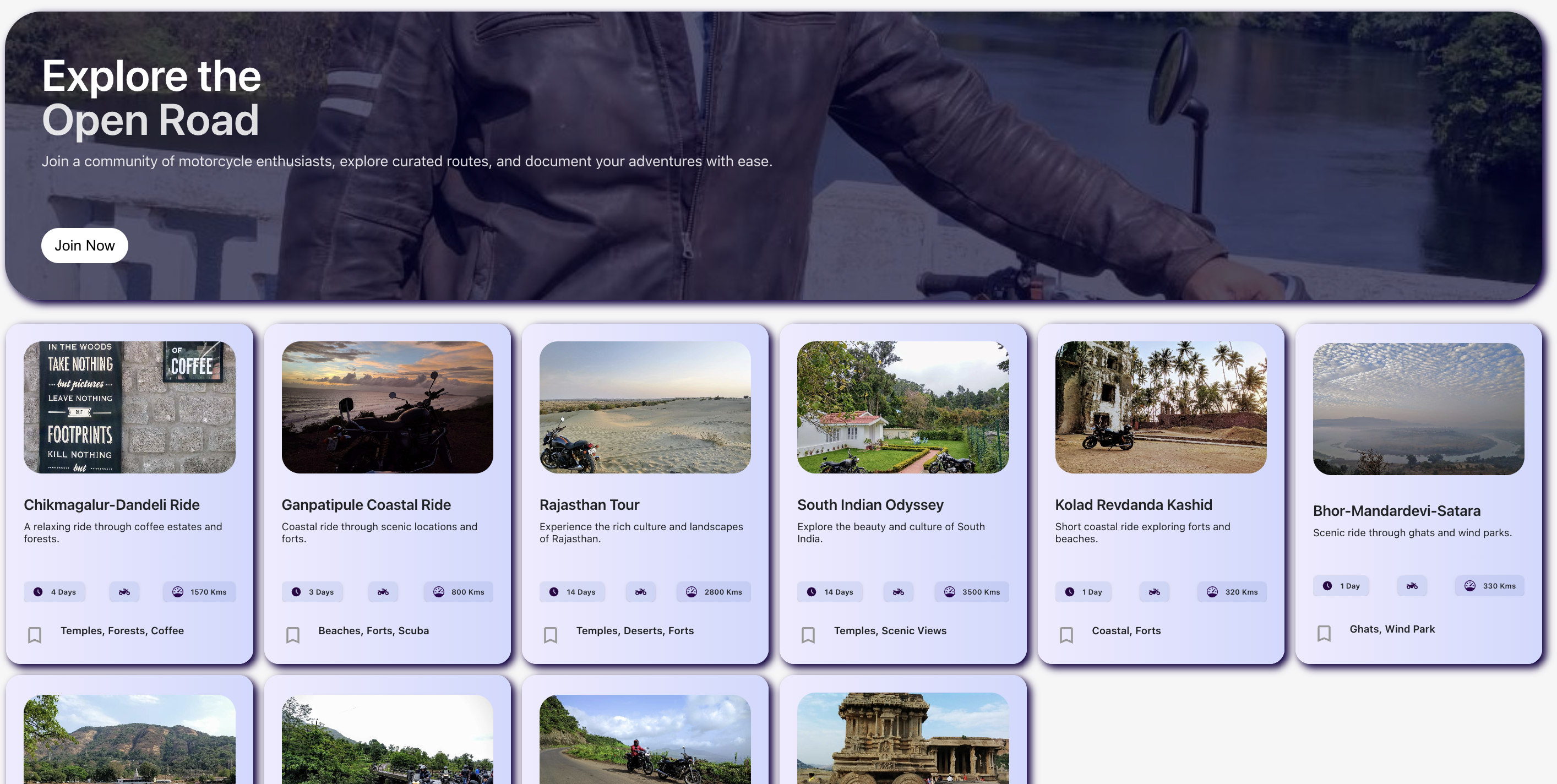The height and width of the screenshot is (784, 1557).
Task: Open the Ganpatipule Coastal Ride photo
Action: tap(387, 407)
